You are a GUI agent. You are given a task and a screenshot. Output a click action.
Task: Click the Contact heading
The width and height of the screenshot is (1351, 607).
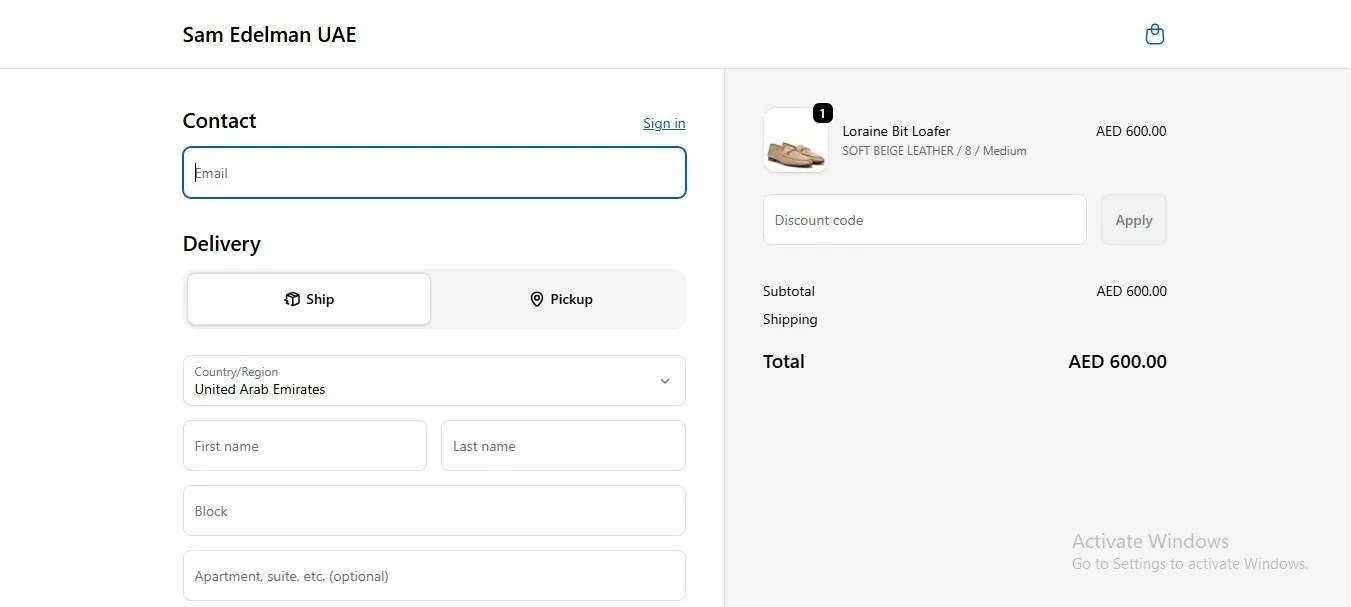point(219,121)
